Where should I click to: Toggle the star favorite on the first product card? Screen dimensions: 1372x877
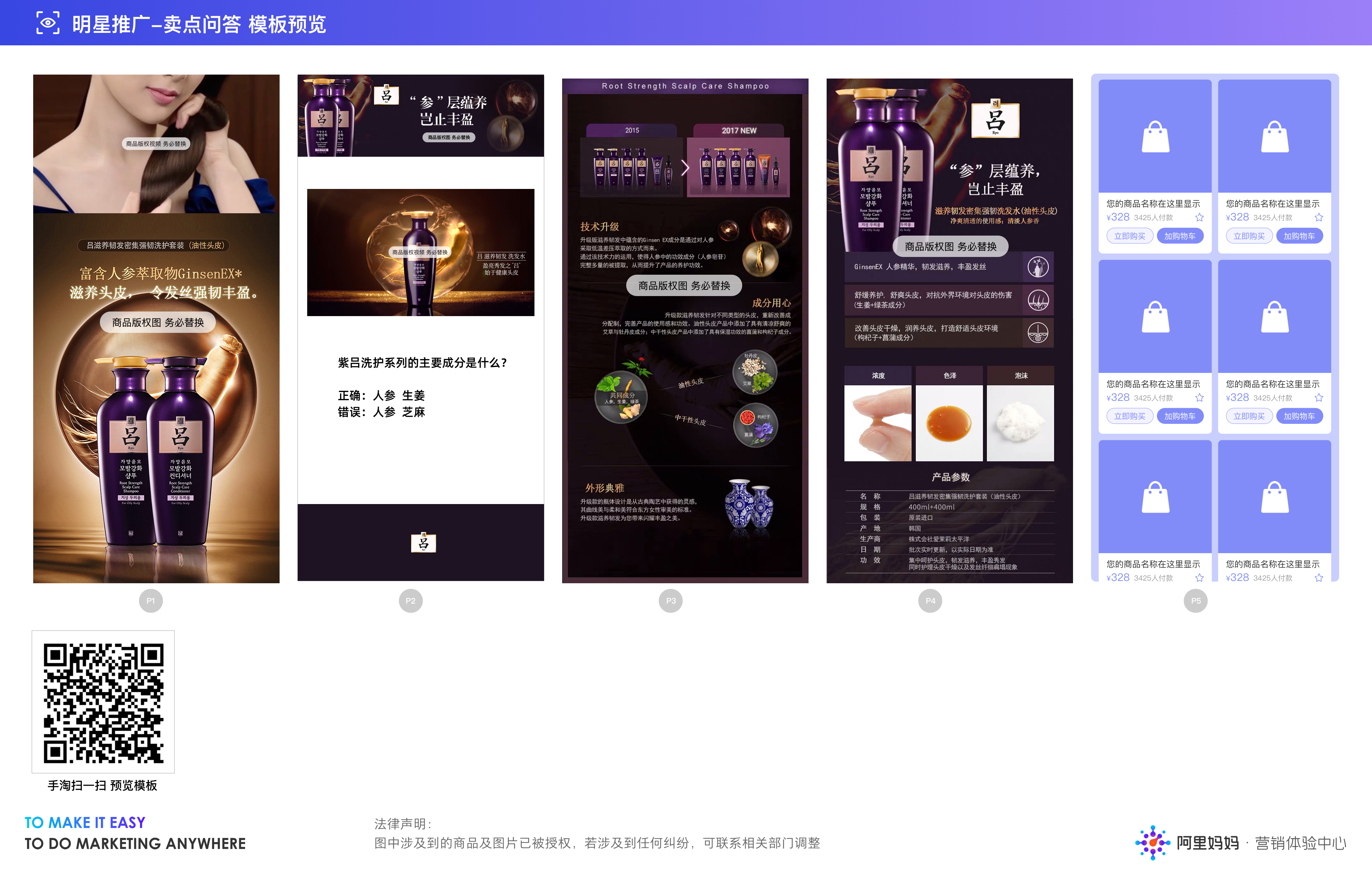(1200, 217)
